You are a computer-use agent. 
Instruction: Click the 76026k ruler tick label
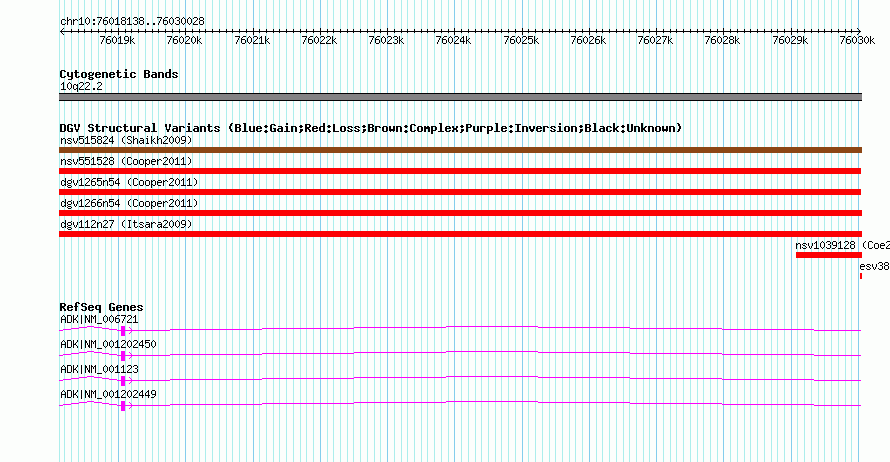(x=588, y=40)
